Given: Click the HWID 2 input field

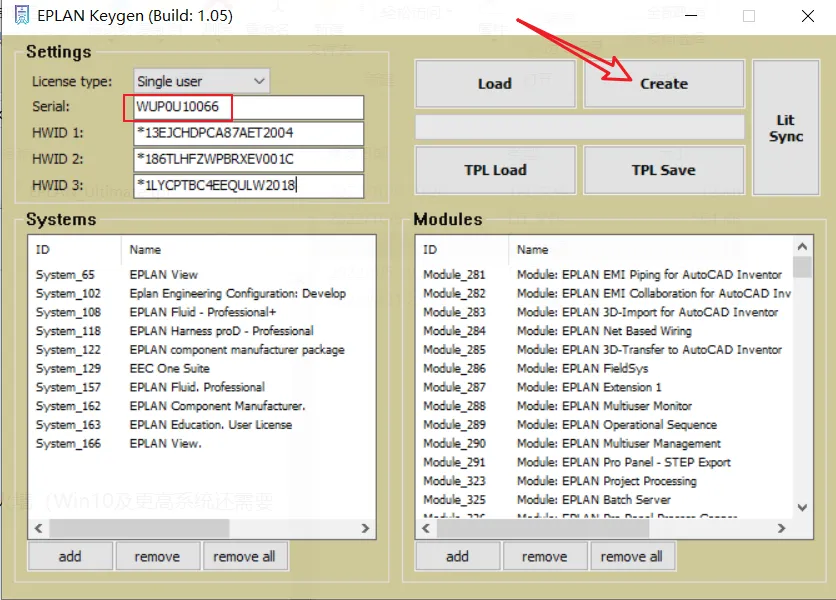Looking at the screenshot, I should tap(248, 159).
